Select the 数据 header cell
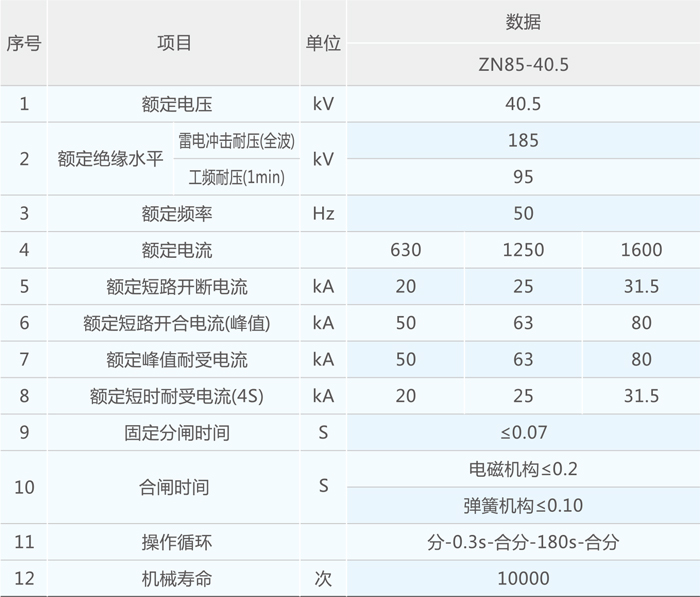The height and width of the screenshot is (597, 700). point(524,22)
